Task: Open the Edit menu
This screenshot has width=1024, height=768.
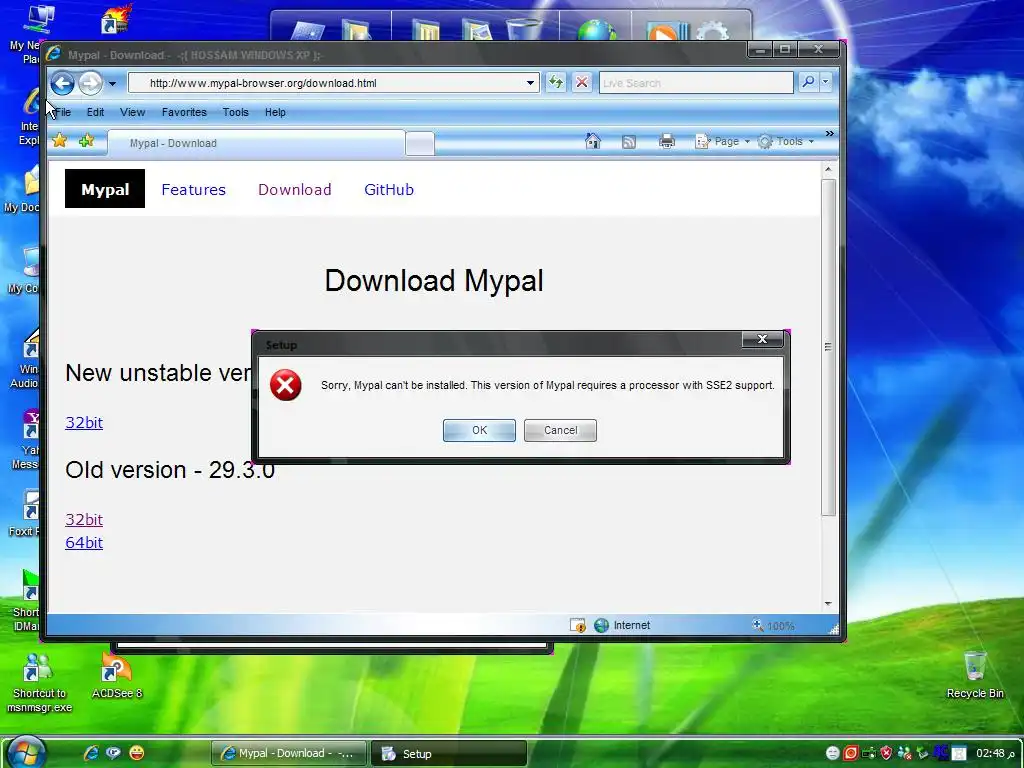Action: point(95,112)
